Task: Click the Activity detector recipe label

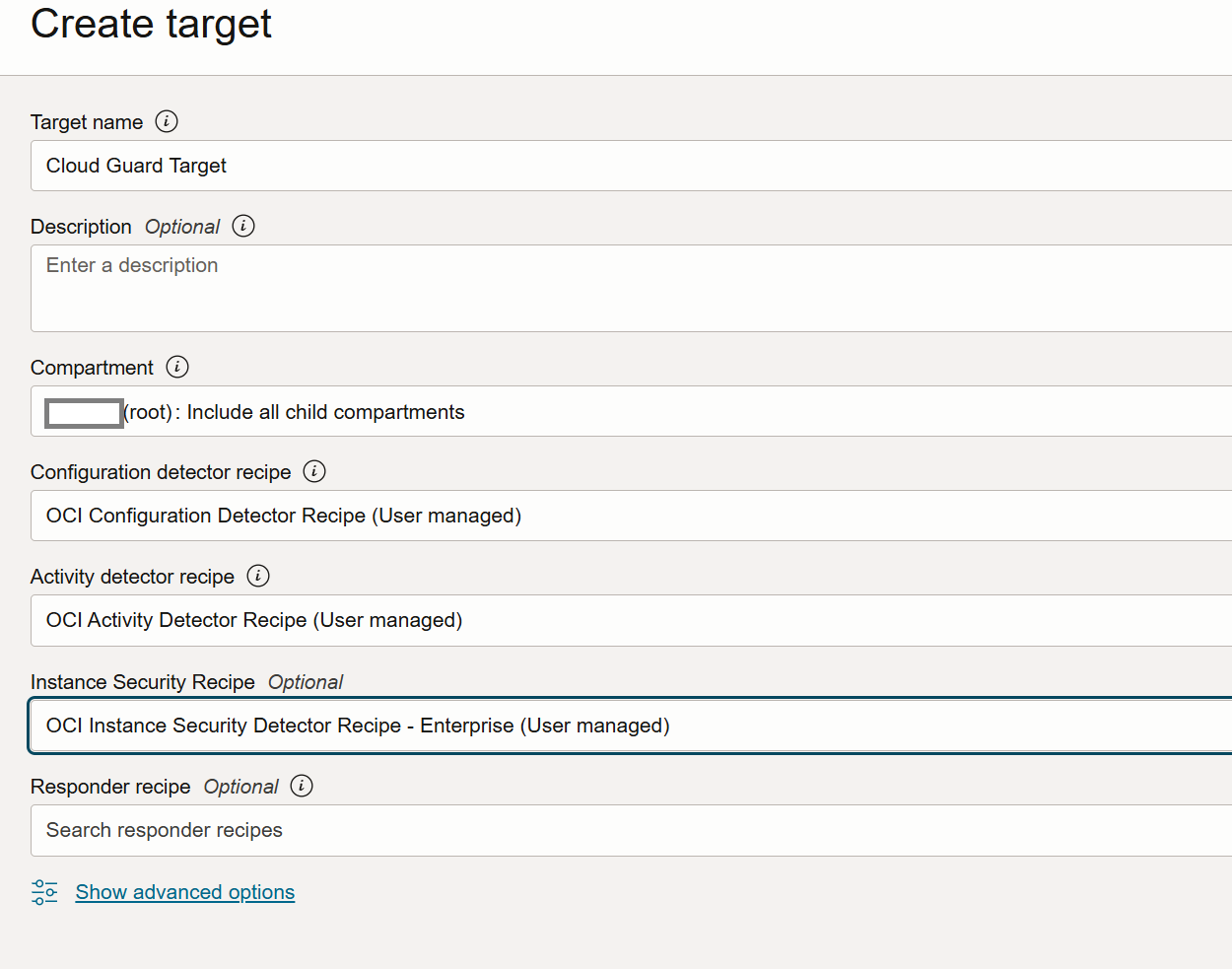Action: [x=132, y=577]
